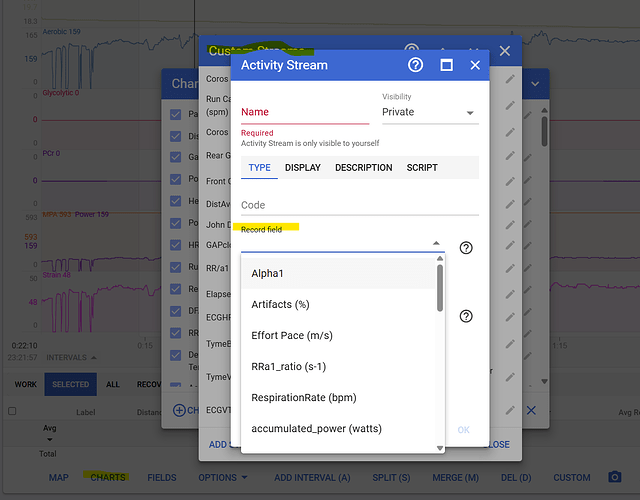Switch to the SCRIPT tab

click(422, 168)
